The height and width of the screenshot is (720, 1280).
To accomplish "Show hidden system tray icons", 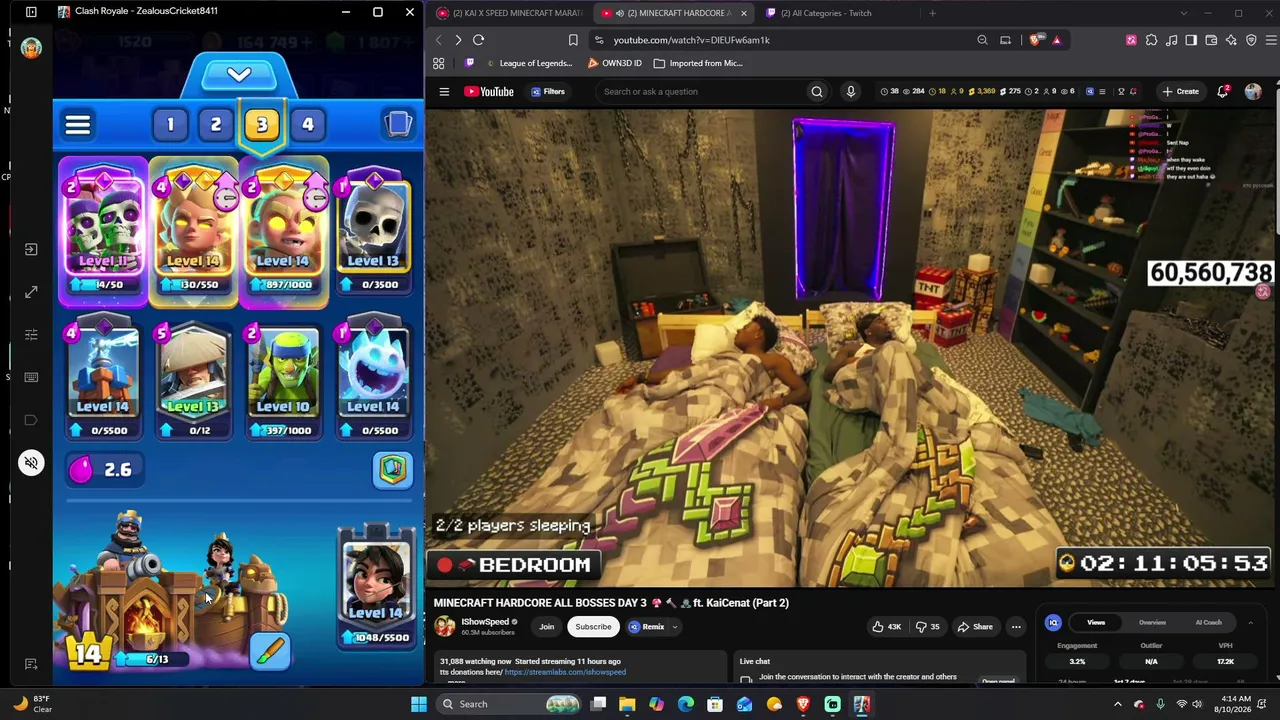I will pyautogui.click(x=1118, y=704).
